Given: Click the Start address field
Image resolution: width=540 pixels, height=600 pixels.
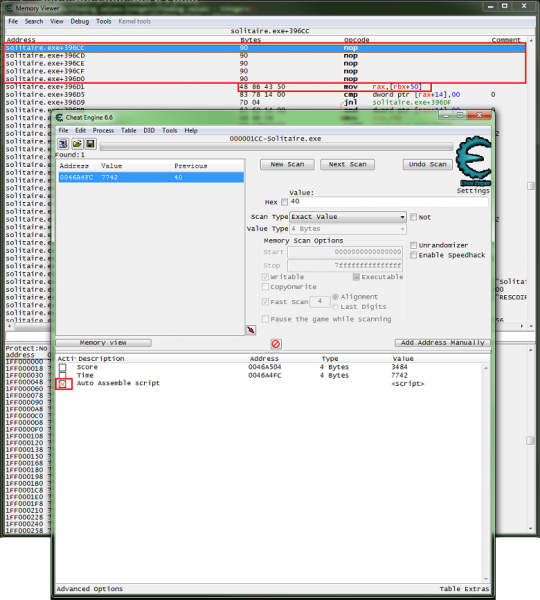Looking at the screenshot, I should pyautogui.click(x=345, y=252).
